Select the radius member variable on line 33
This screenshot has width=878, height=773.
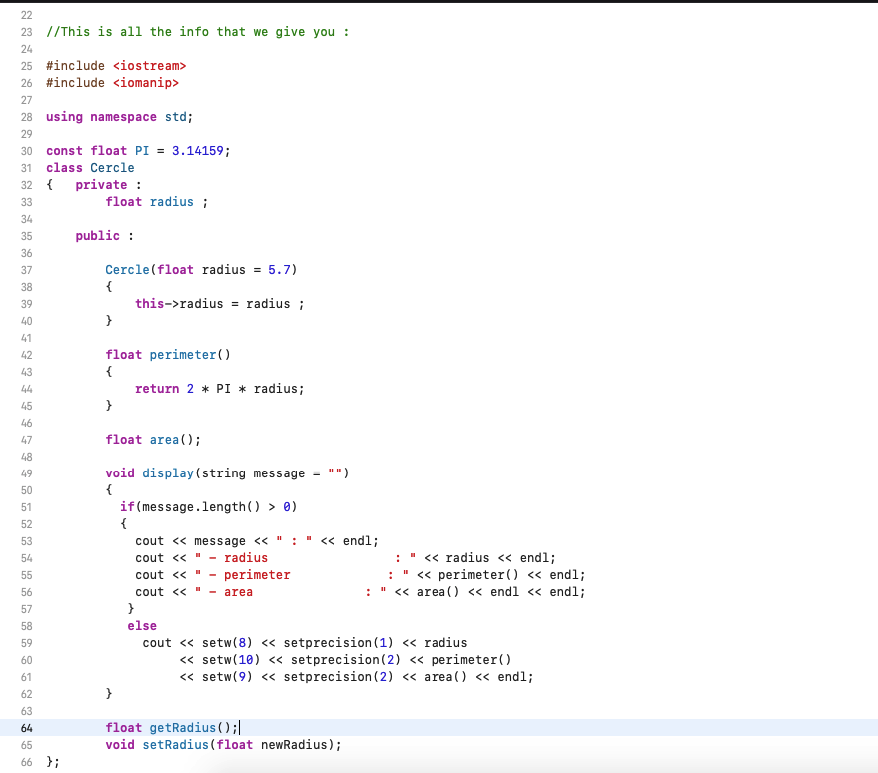coord(172,201)
